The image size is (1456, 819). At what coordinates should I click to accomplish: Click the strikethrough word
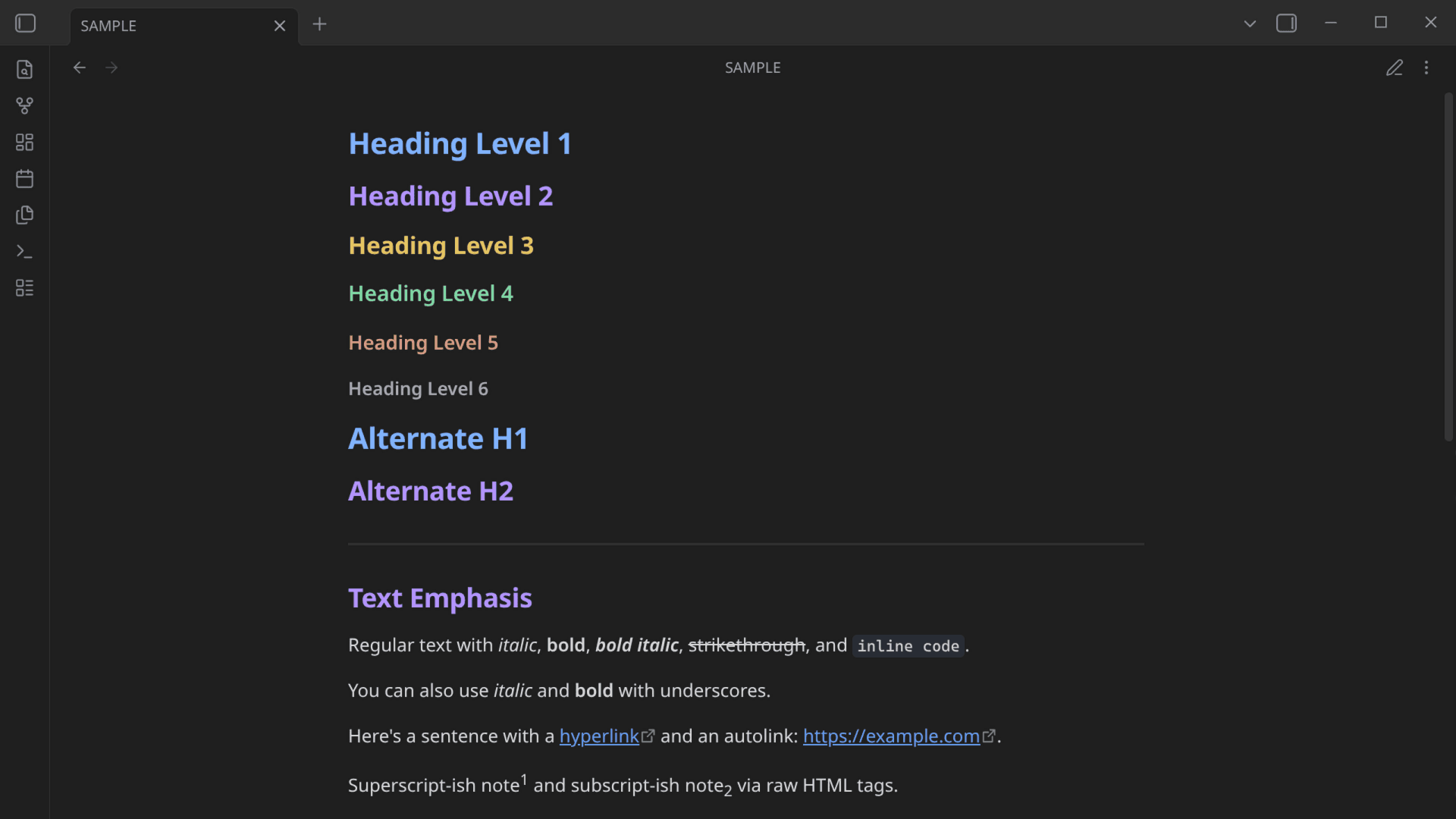746,645
